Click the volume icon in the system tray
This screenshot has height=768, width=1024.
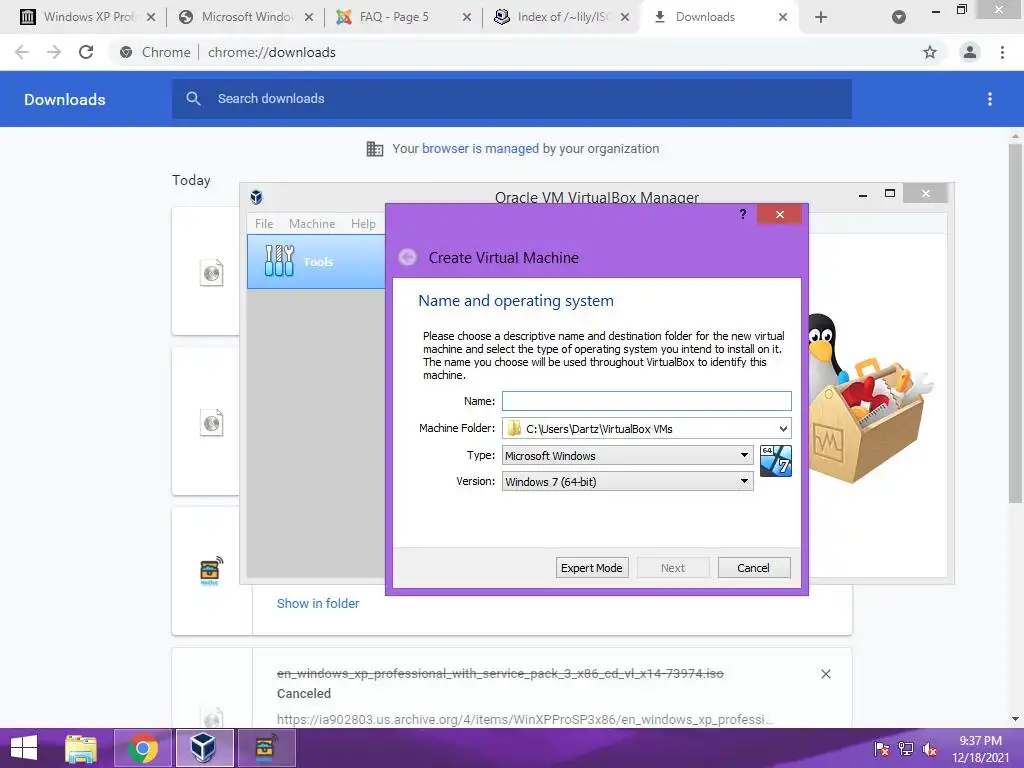[x=930, y=749]
